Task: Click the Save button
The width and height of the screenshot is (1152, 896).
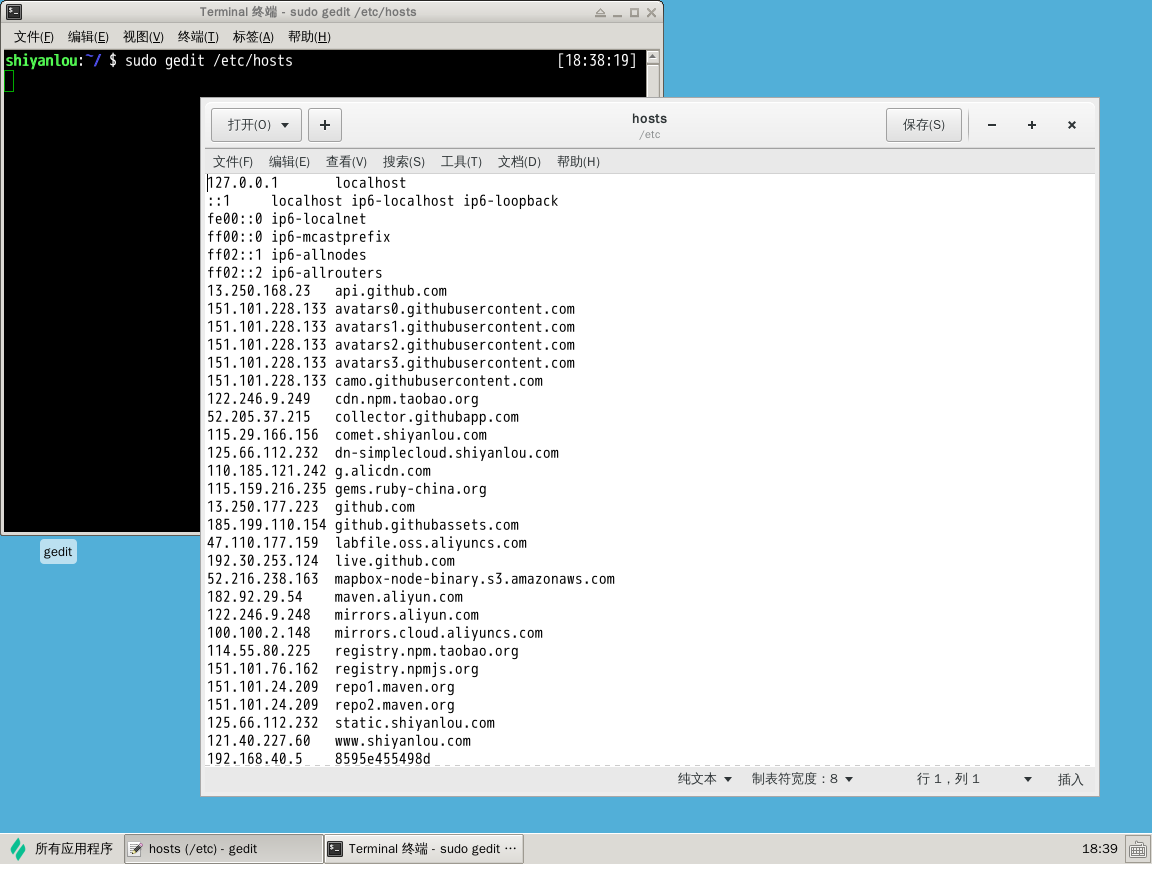Action: coord(923,125)
